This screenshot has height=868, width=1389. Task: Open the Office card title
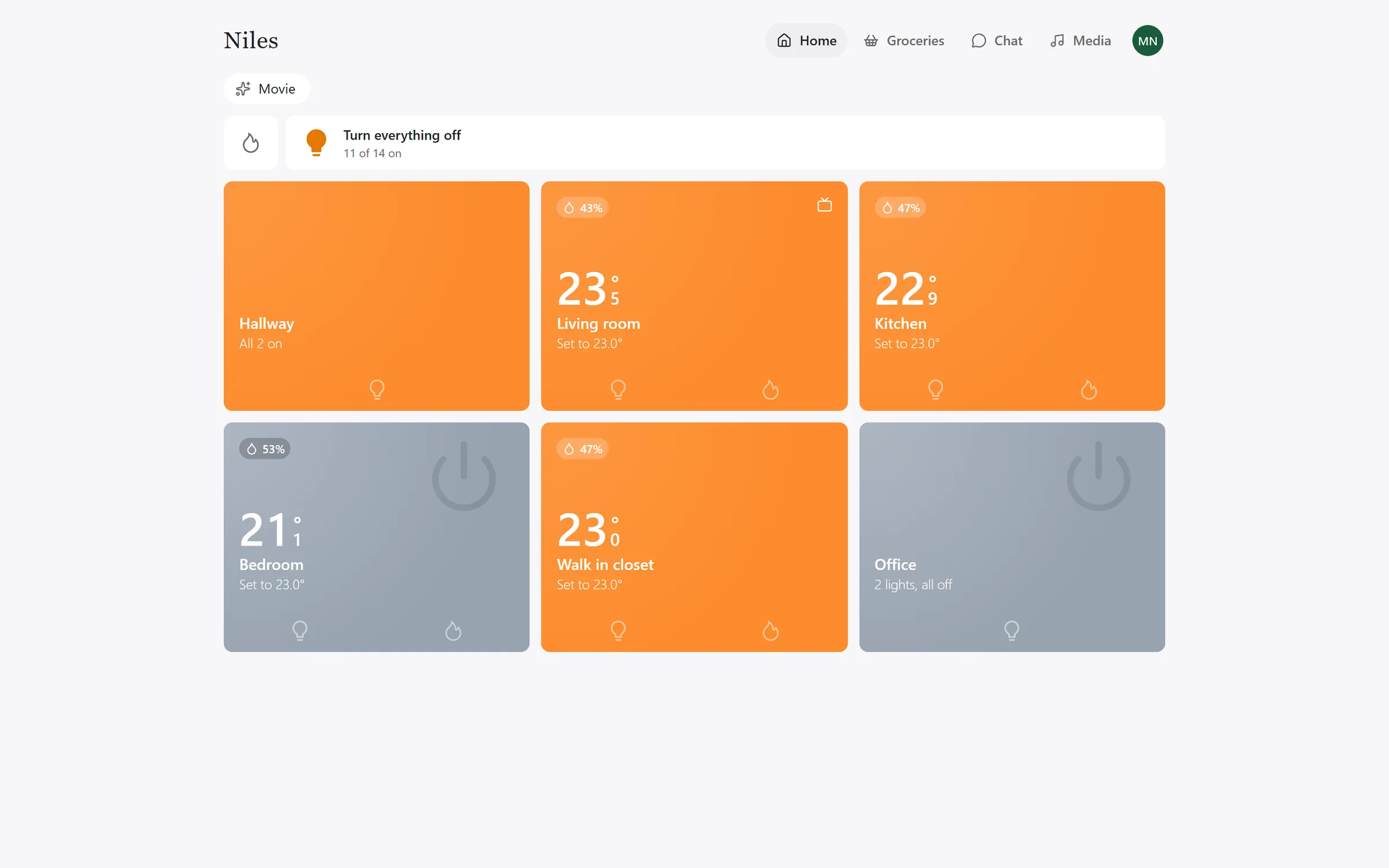click(x=895, y=564)
